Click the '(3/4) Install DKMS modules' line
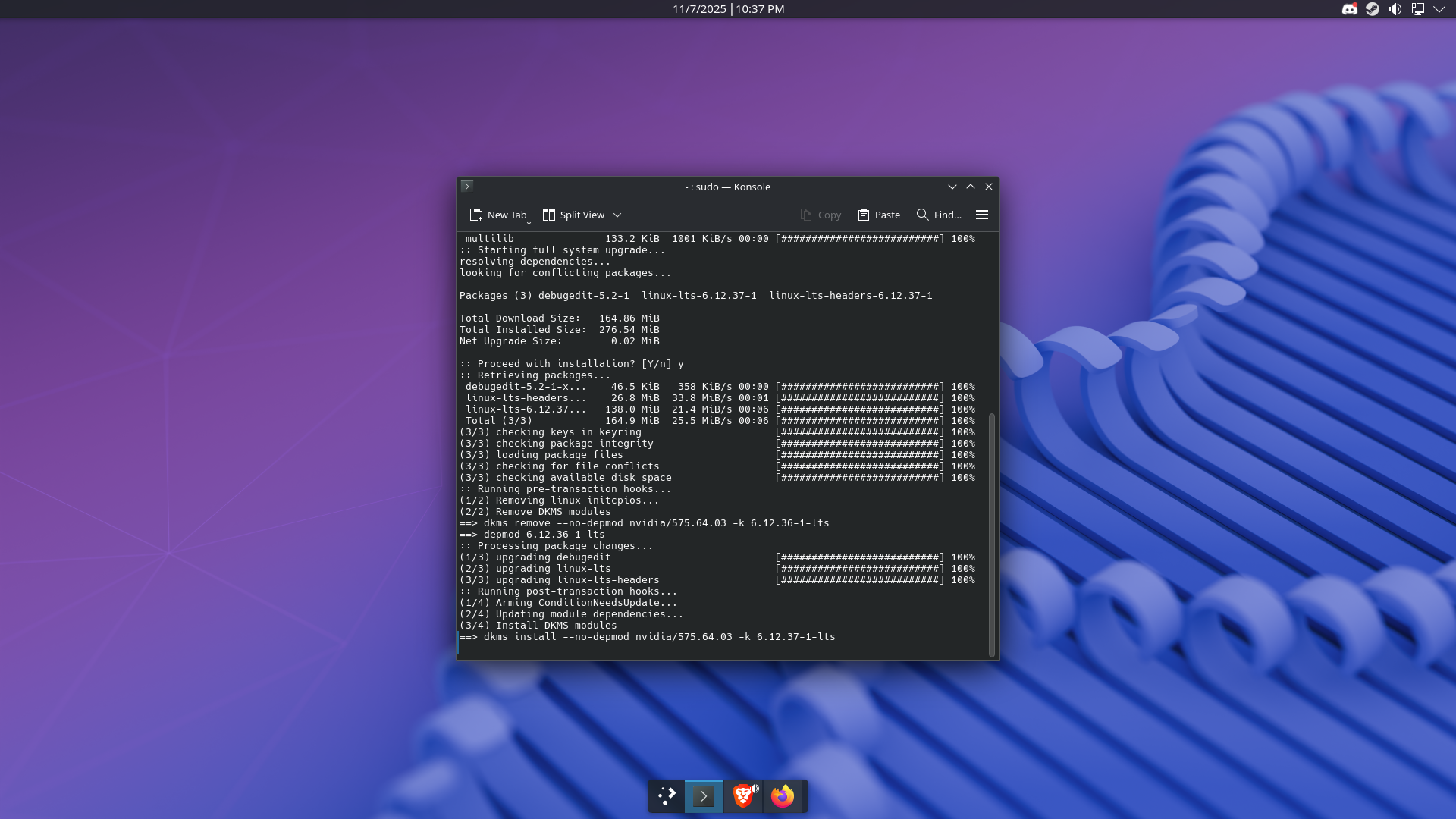The width and height of the screenshot is (1456, 819). click(538, 626)
